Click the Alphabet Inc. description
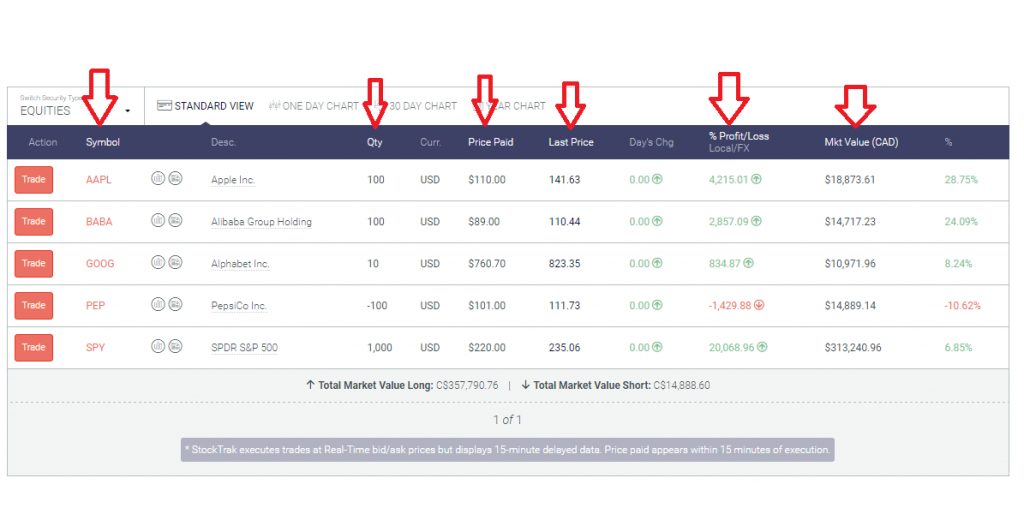1024x508 pixels. [240, 264]
